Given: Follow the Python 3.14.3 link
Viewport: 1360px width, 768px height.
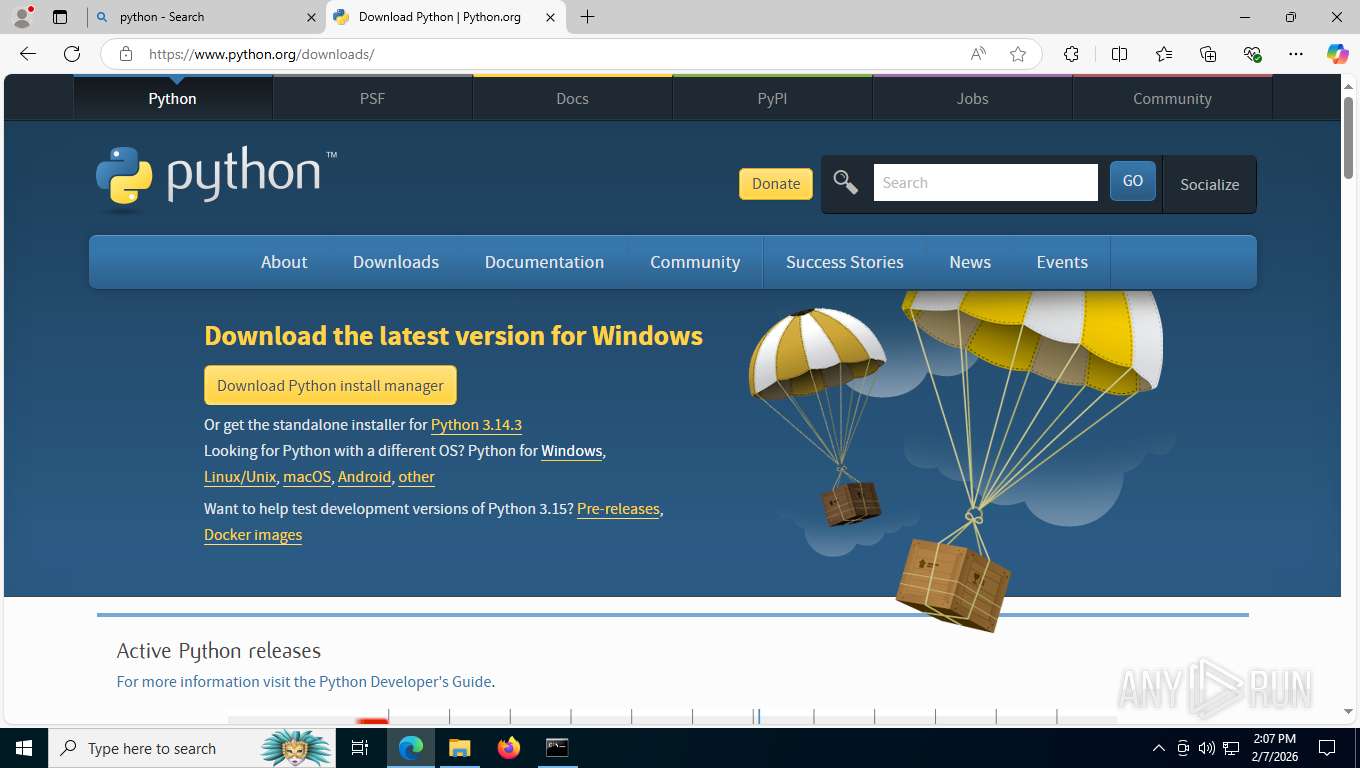Looking at the screenshot, I should point(476,425).
